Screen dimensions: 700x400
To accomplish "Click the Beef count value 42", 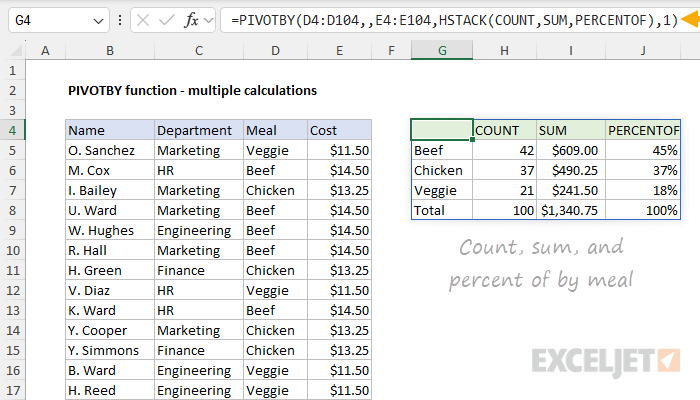I will point(504,150).
